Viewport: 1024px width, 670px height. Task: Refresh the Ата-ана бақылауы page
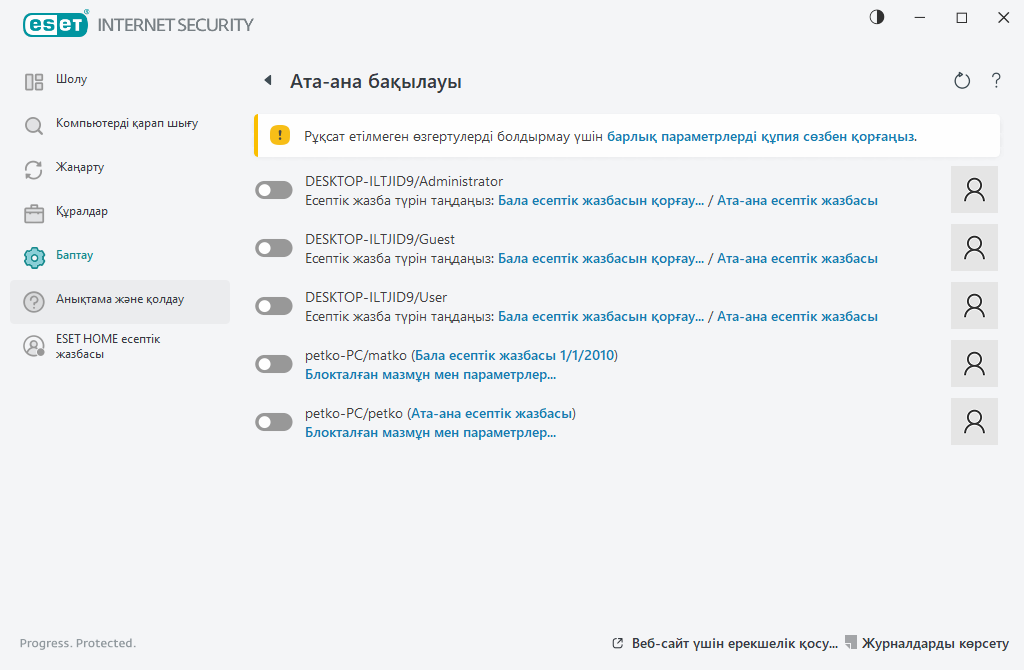(961, 81)
